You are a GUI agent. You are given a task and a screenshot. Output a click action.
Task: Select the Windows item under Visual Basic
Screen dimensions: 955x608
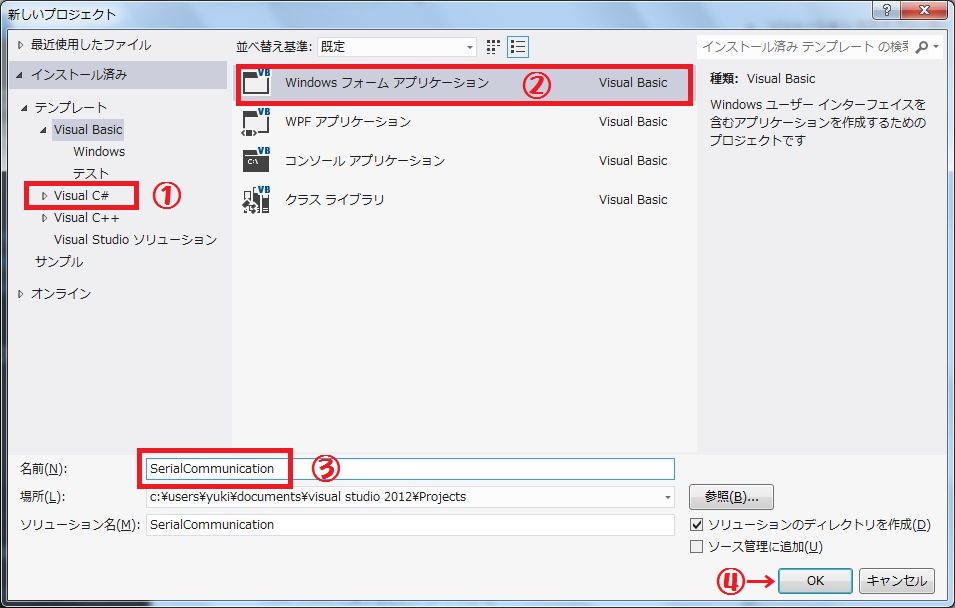(99, 152)
